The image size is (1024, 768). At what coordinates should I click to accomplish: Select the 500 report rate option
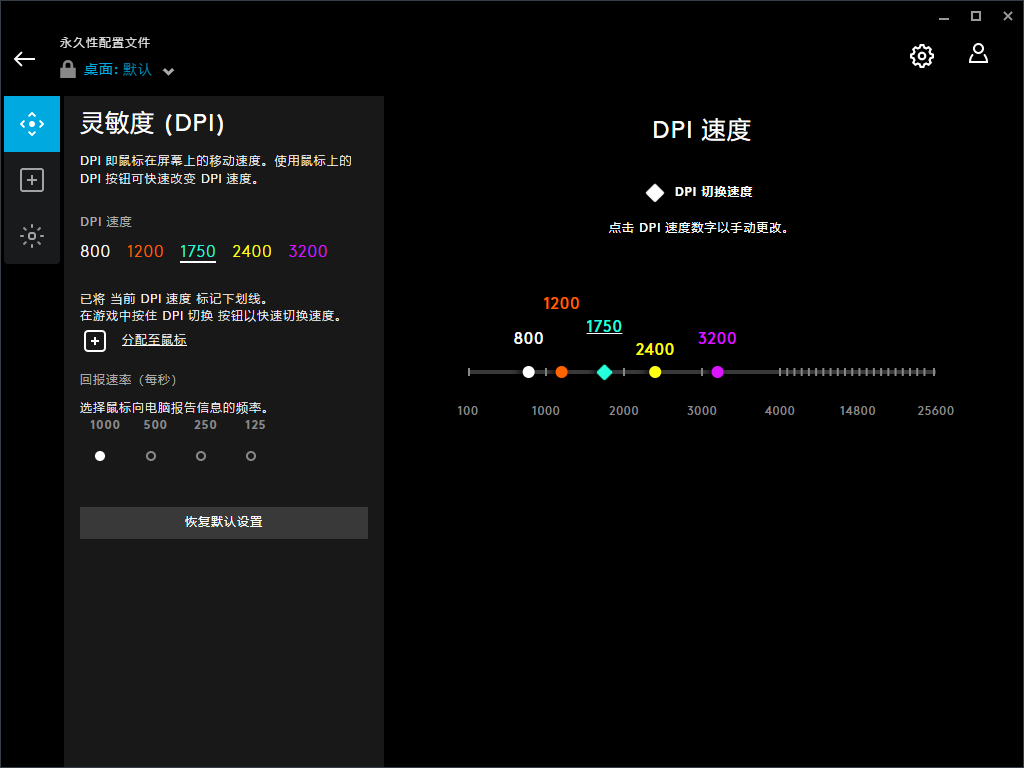pyautogui.click(x=151, y=456)
